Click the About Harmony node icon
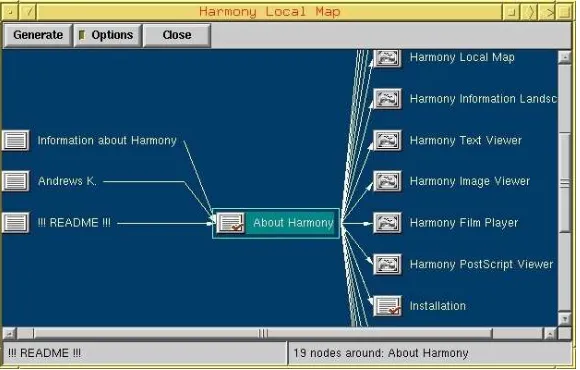580x370 pixels. tap(231, 223)
